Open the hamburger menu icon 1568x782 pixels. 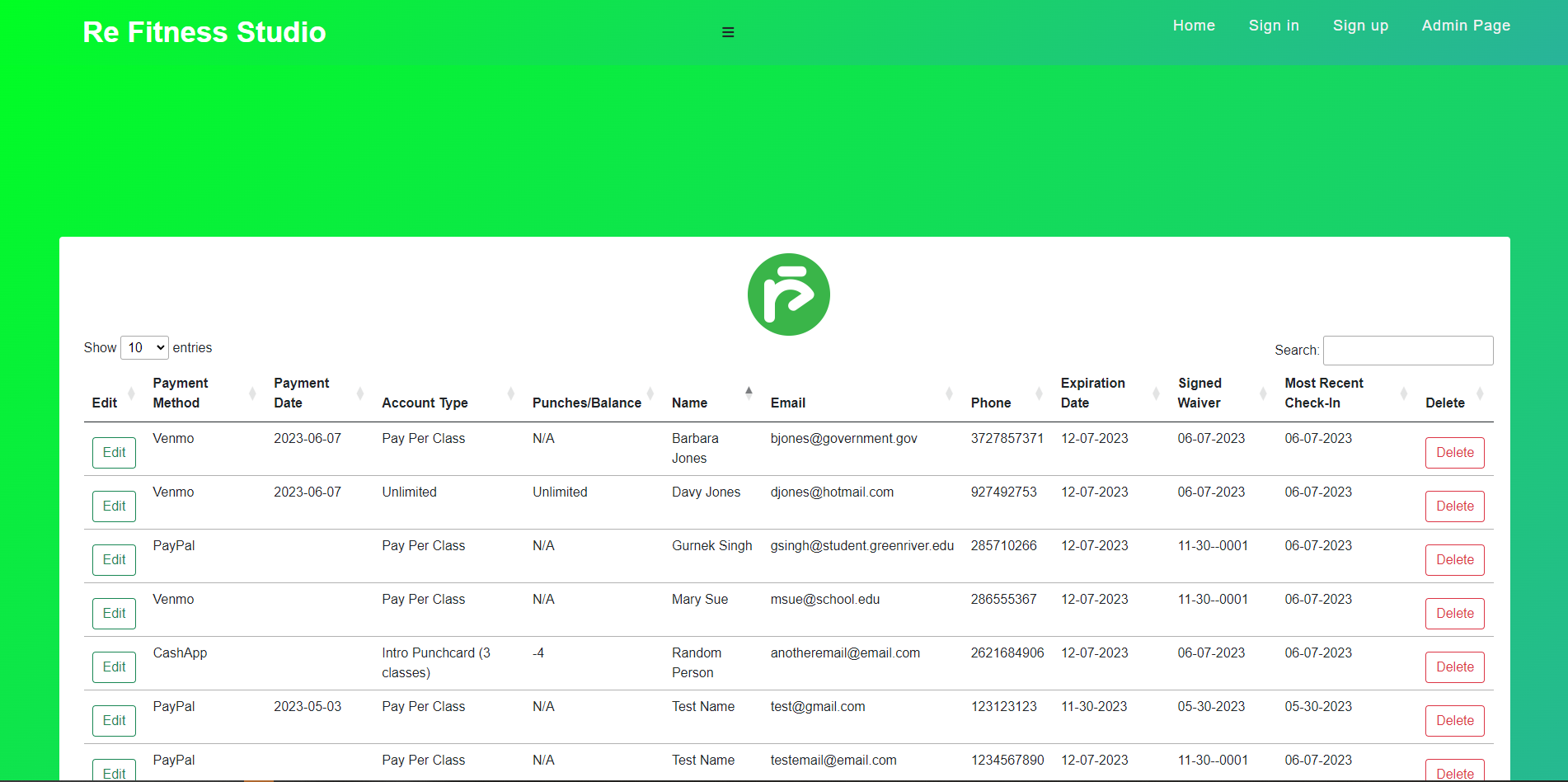coord(727,32)
